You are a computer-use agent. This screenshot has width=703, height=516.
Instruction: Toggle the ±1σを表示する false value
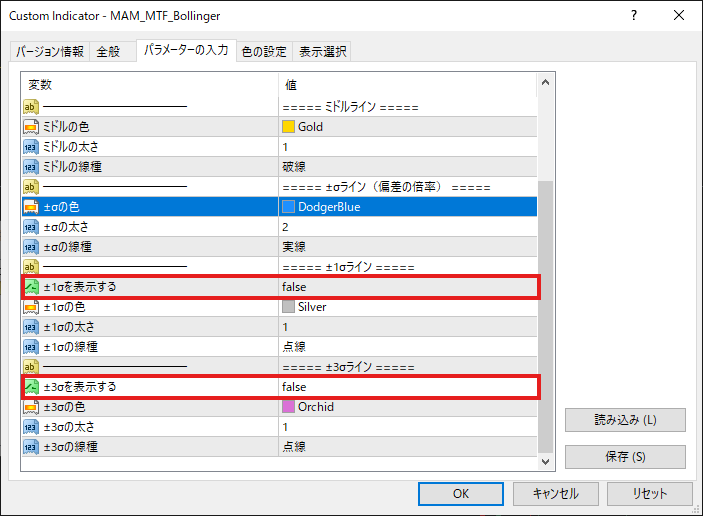tap(408, 287)
